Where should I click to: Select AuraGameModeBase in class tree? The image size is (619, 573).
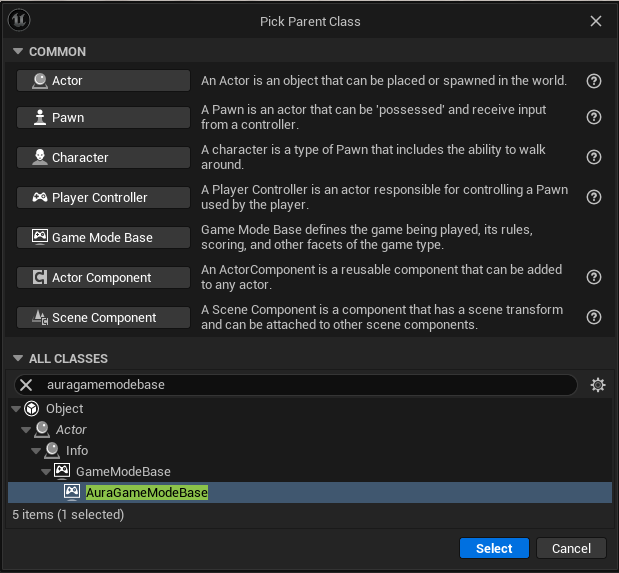point(146,493)
